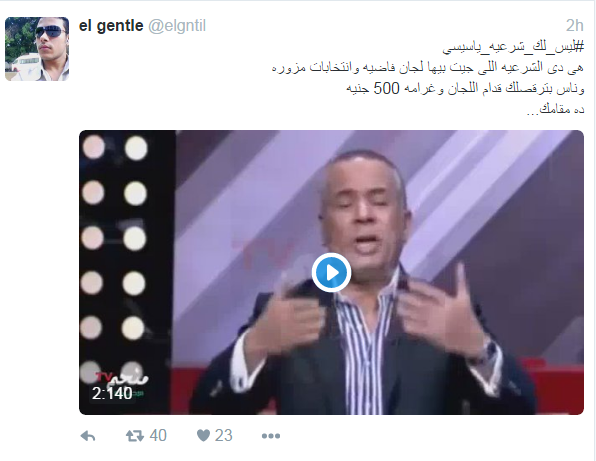View the likes count of 23
Image resolution: width=596 pixels, height=461 pixels.
(224, 436)
